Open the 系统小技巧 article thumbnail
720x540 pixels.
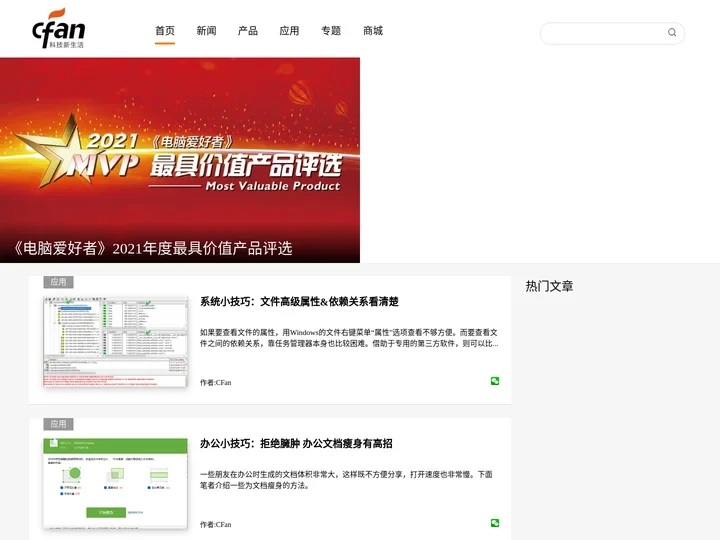click(x=115, y=342)
